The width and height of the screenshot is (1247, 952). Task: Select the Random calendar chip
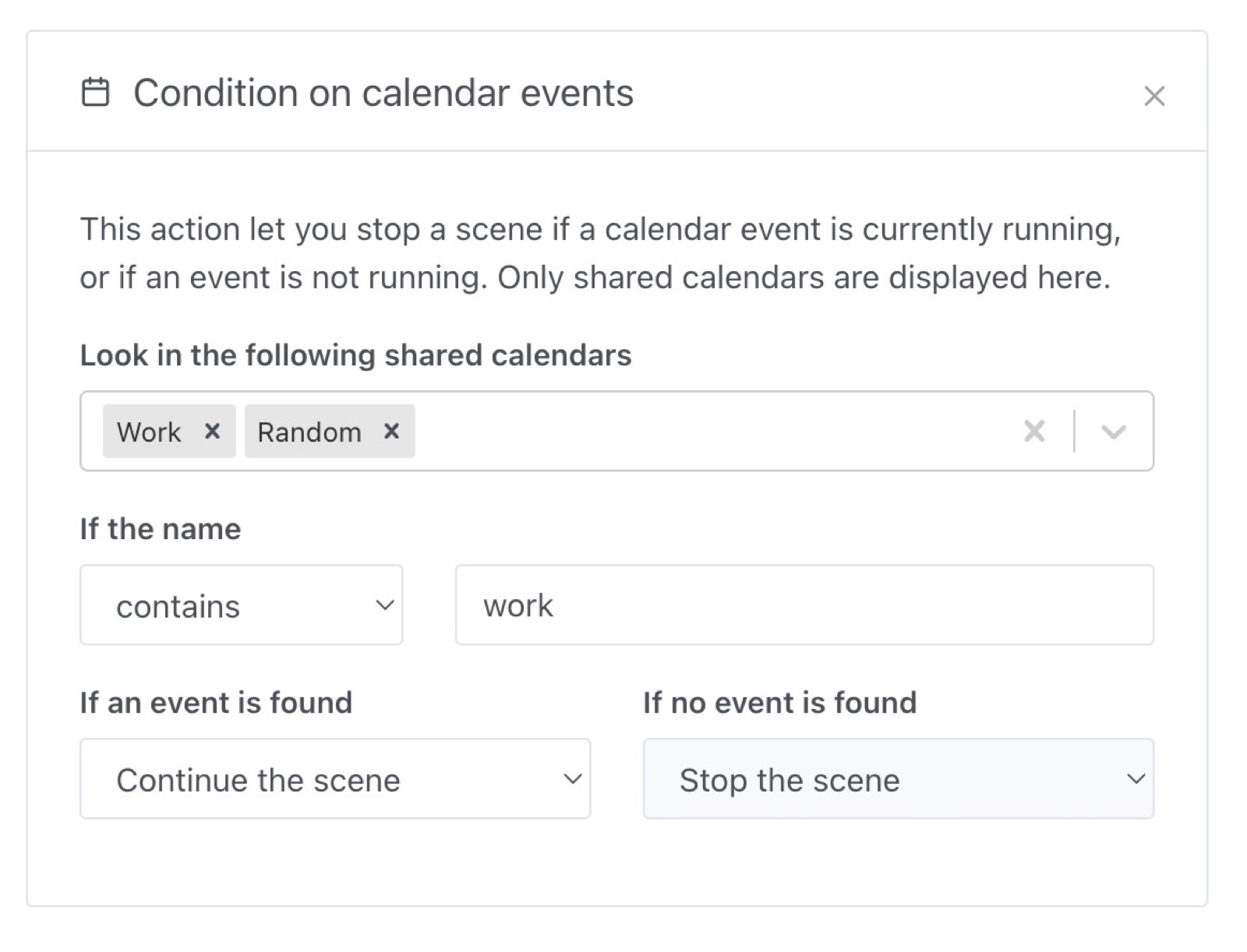tap(309, 431)
